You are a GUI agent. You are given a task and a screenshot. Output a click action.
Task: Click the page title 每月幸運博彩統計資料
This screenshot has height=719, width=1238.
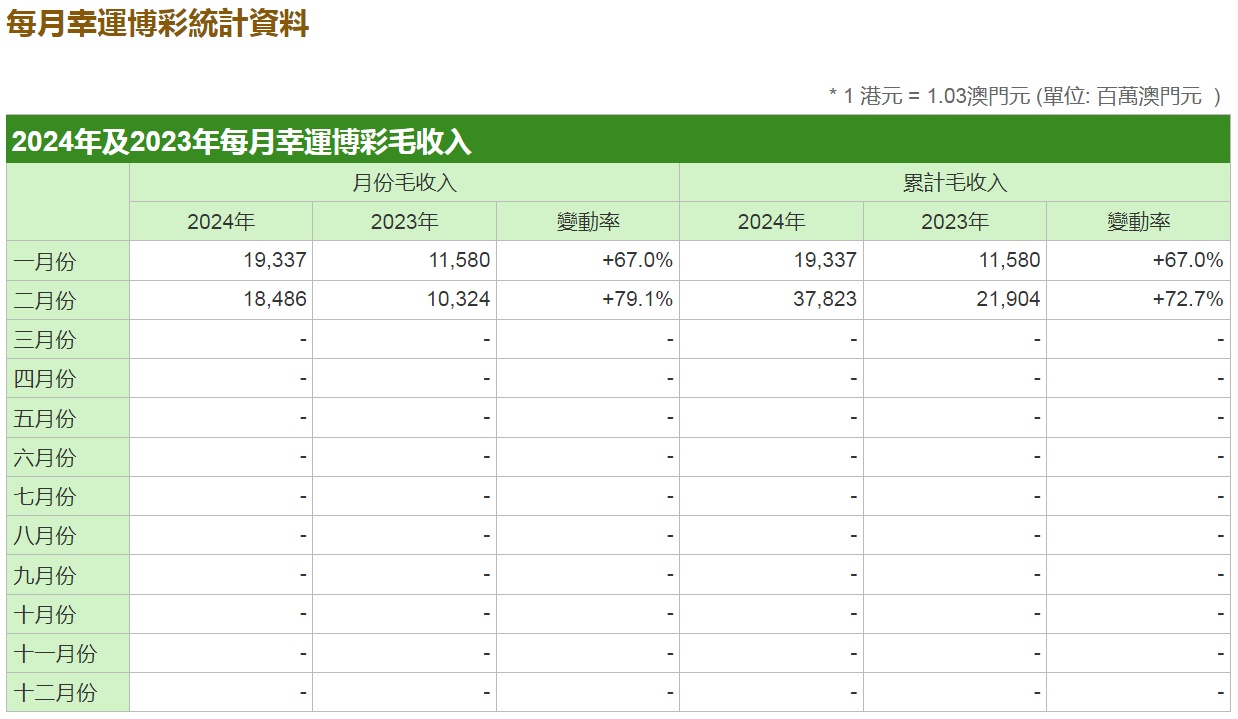click(x=158, y=24)
